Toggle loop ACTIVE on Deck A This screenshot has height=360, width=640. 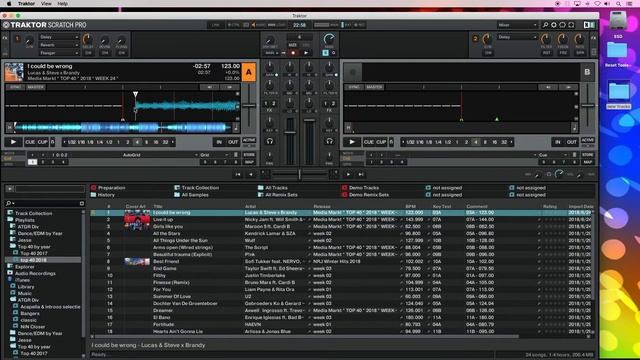coord(249,140)
